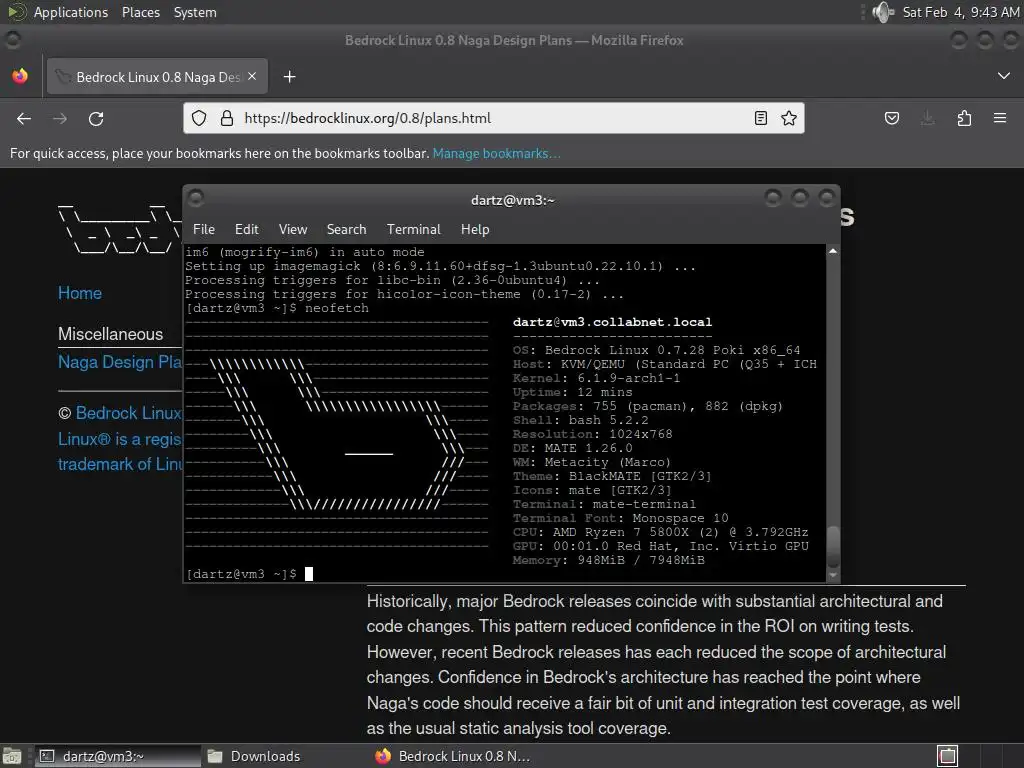The image size is (1024, 768).
Task: Open a new Firefox tab
Action: point(289,77)
